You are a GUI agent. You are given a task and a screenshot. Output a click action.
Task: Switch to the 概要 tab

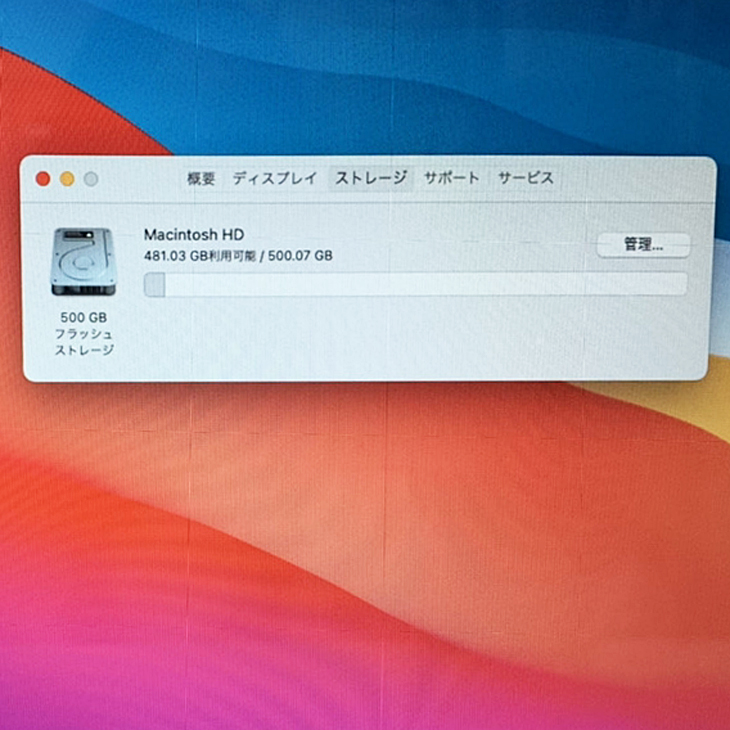[201, 179]
